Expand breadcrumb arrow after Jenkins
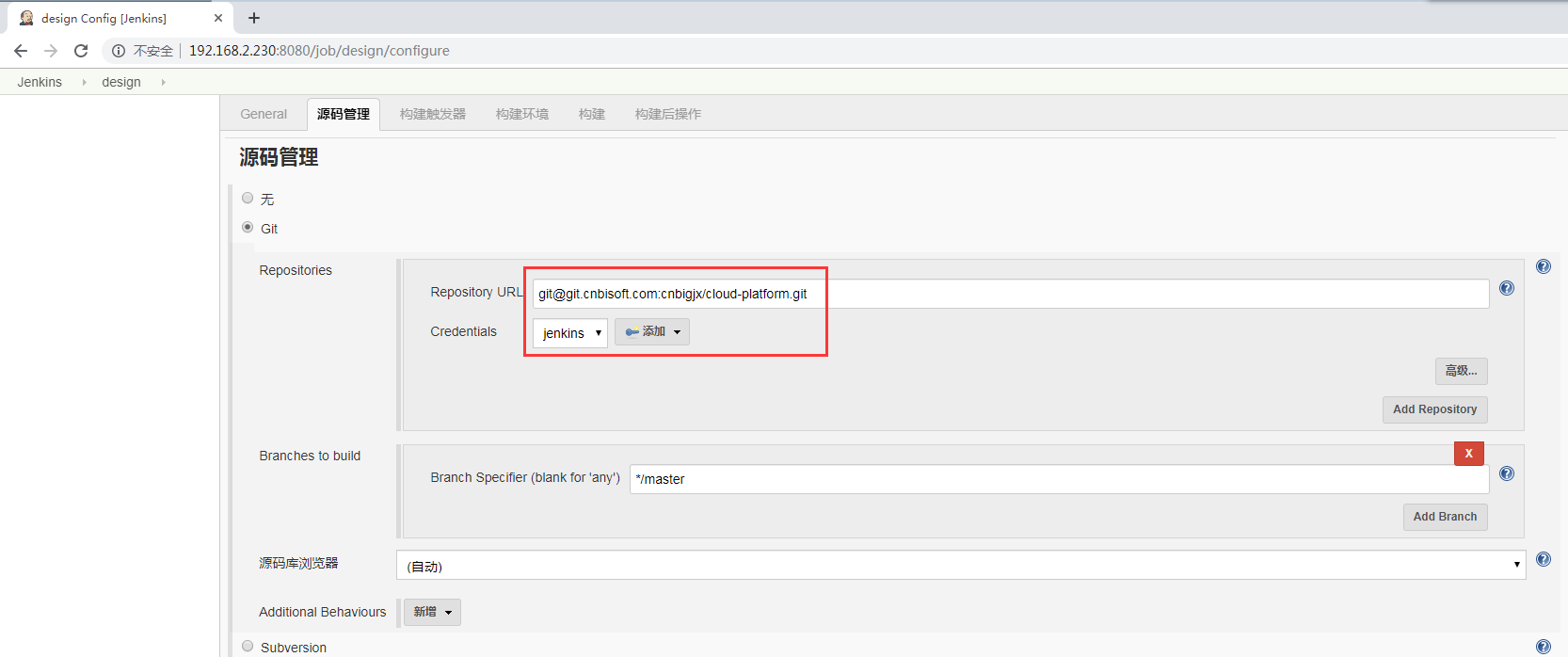The image size is (1568, 657). pos(84,82)
